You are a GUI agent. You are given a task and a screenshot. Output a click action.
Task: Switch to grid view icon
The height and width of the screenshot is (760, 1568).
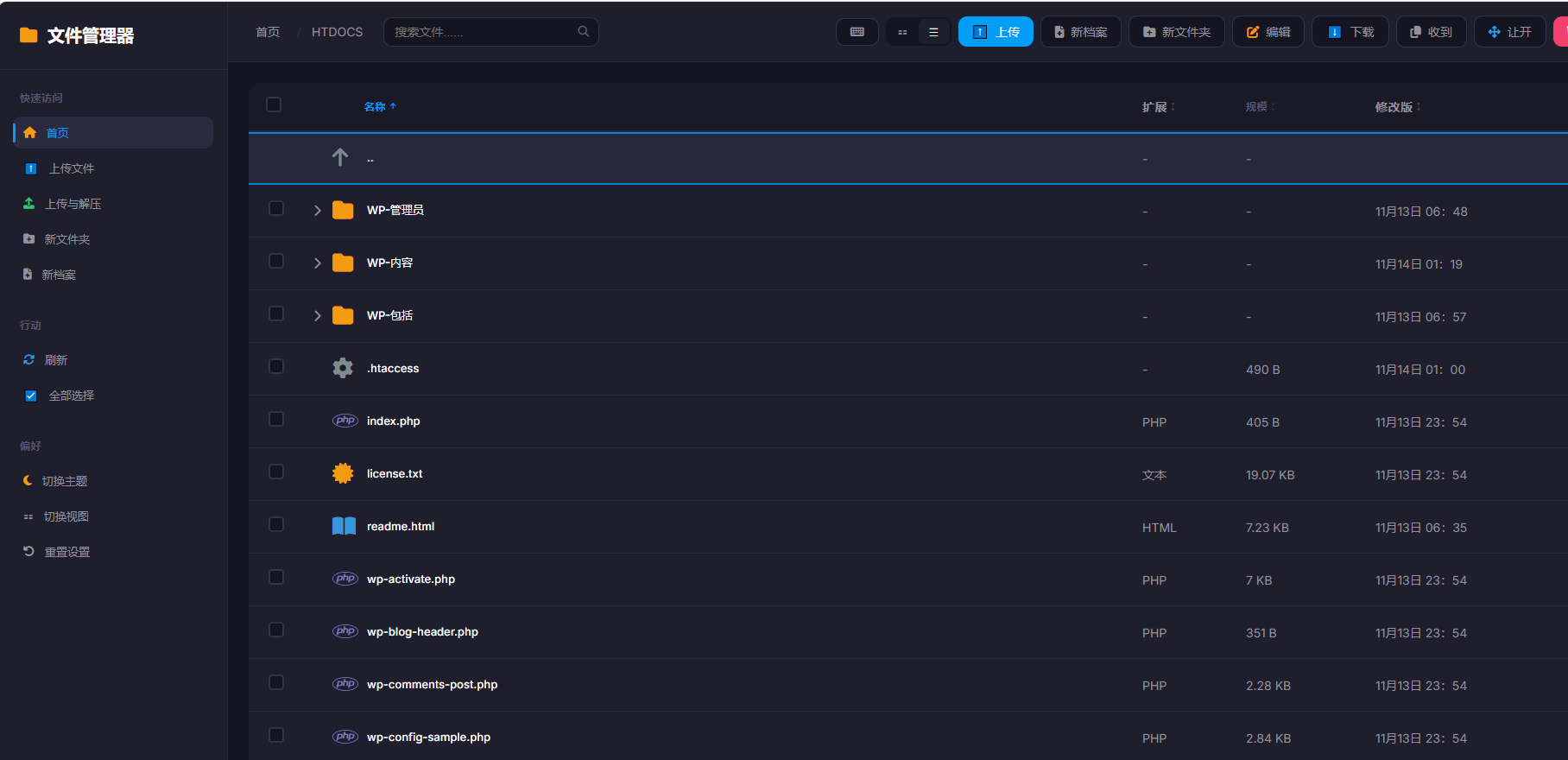tap(902, 32)
